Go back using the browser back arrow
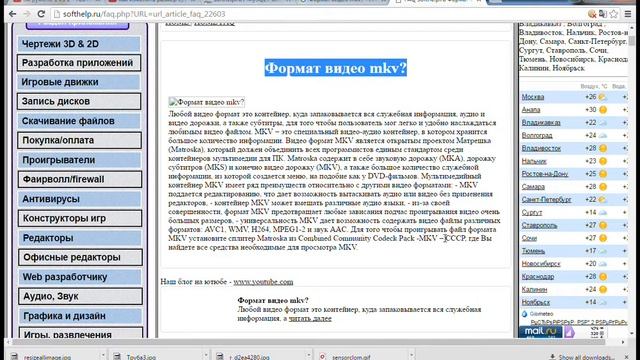The height and width of the screenshot is (360, 640). click(x=13, y=14)
